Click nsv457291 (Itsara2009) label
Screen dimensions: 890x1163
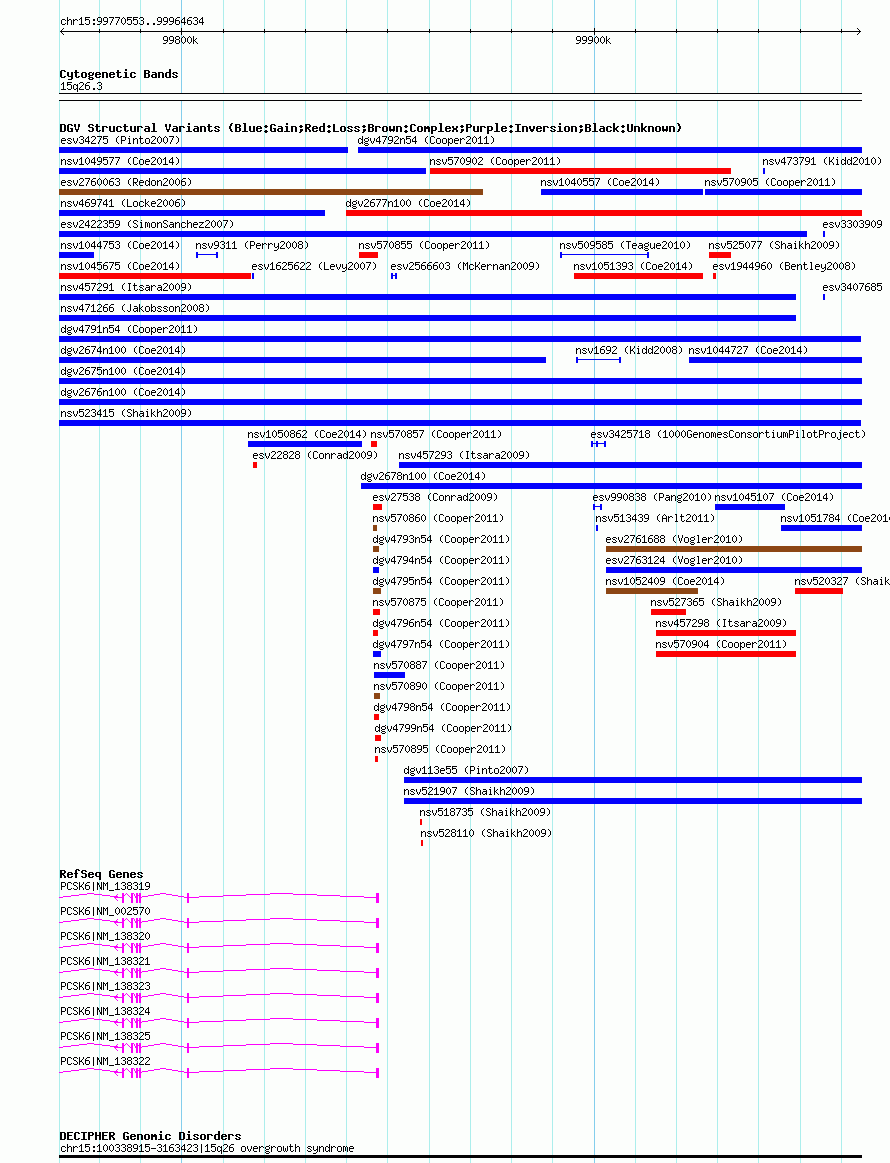point(126,287)
